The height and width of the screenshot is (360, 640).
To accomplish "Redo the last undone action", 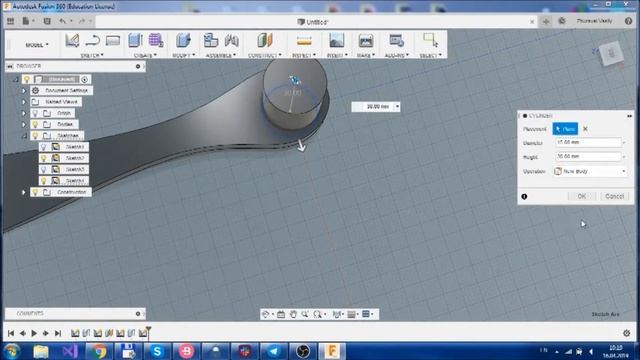I will [x=82, y=21].
